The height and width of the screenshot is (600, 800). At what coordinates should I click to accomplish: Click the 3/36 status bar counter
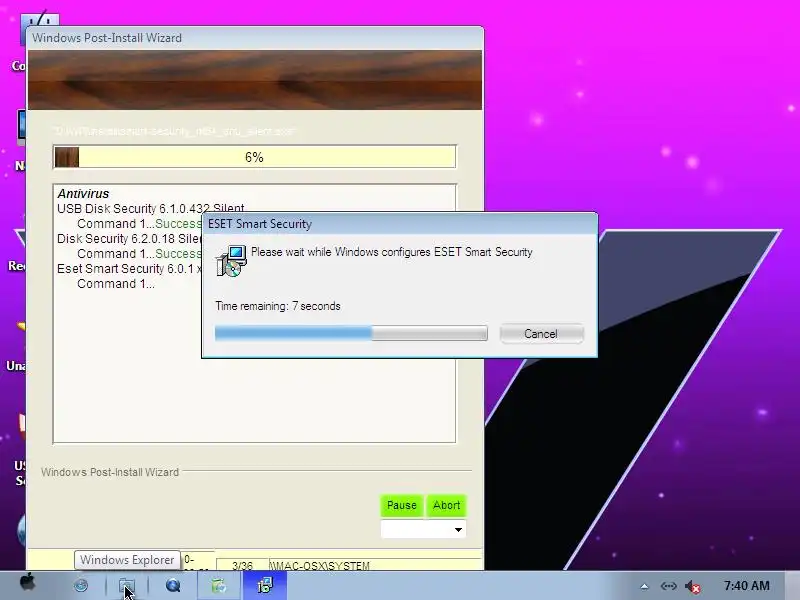point(242,565)
